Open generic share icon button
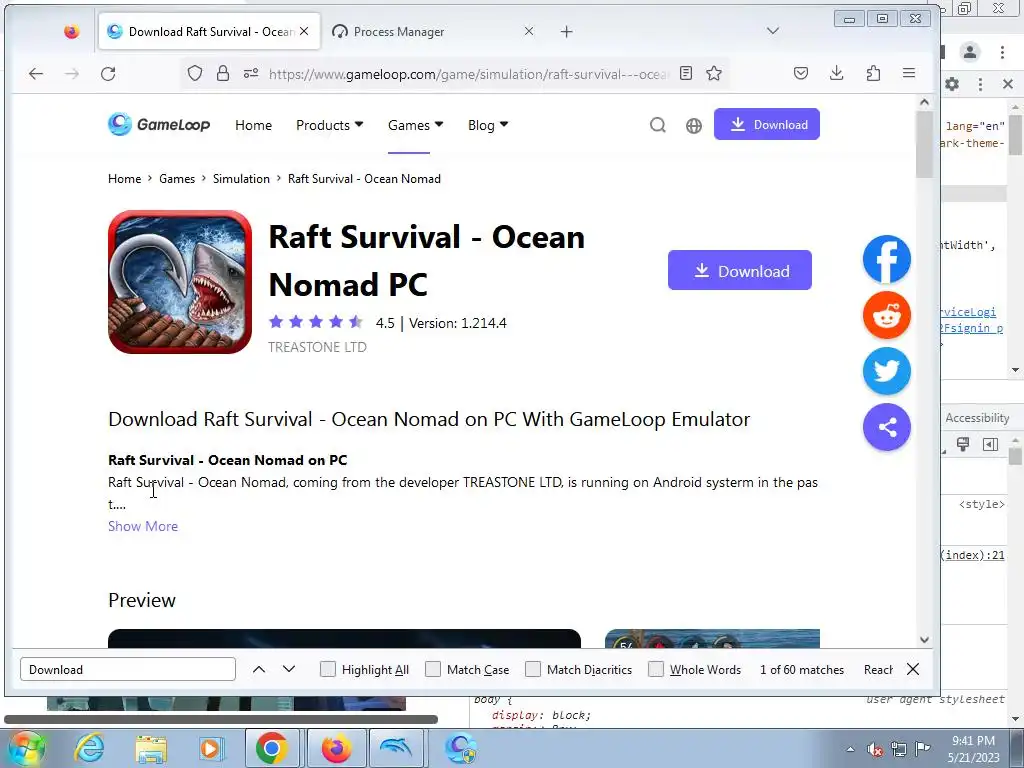This screenshot has height=768, width=1024. coord(886,428)
